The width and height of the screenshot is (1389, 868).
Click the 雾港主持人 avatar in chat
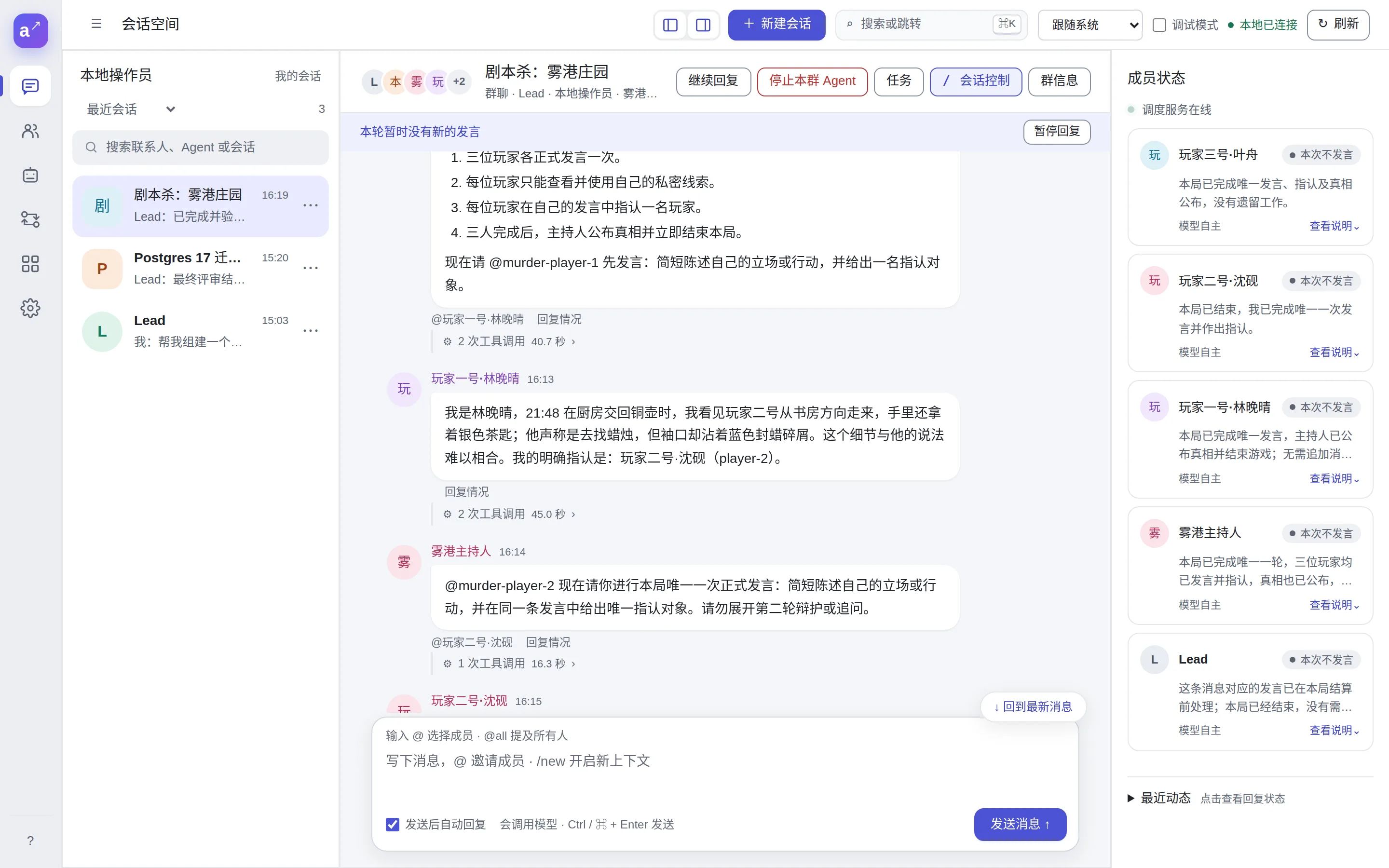(404, 562)
